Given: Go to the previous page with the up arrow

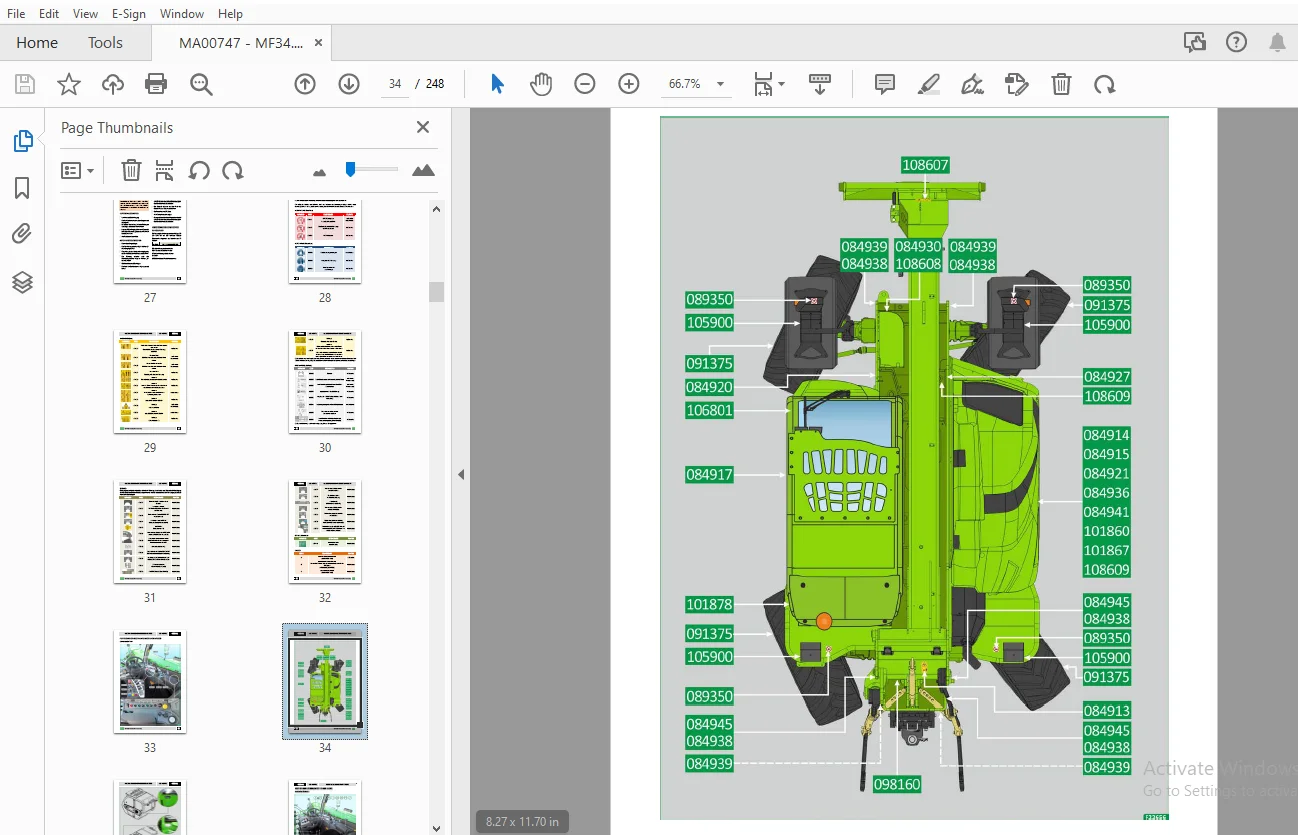Looking at the screenshot, I should point(305,84).
